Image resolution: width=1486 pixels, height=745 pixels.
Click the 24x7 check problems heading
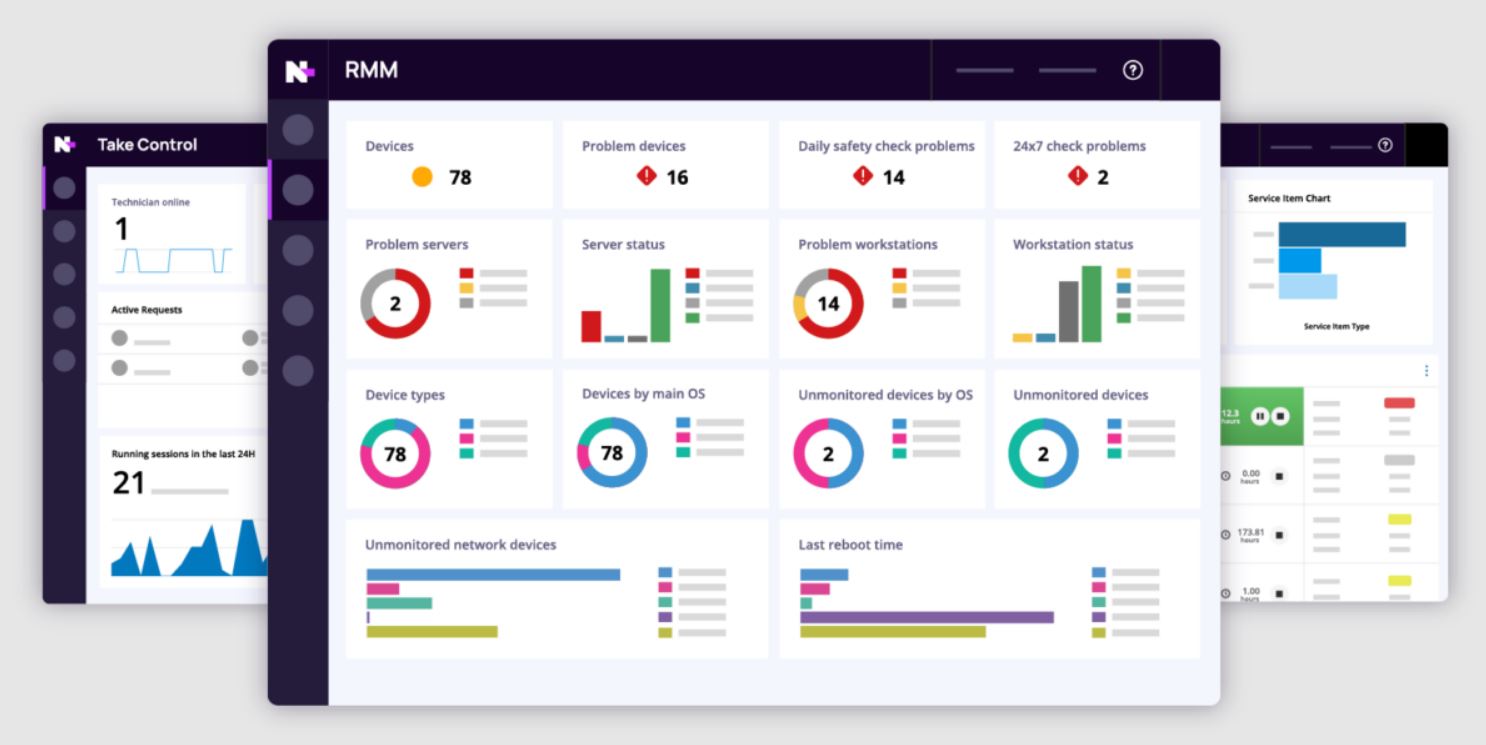pyautogui.click(x=1079, y=146)
